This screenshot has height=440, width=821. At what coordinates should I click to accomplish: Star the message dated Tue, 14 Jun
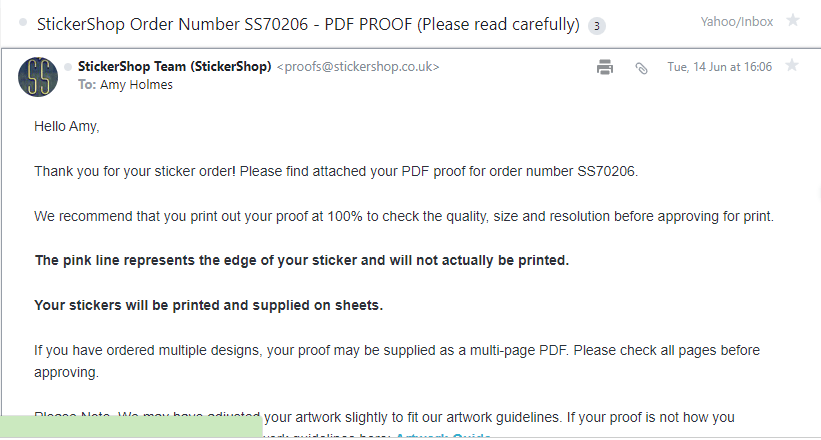pos(792,66)
